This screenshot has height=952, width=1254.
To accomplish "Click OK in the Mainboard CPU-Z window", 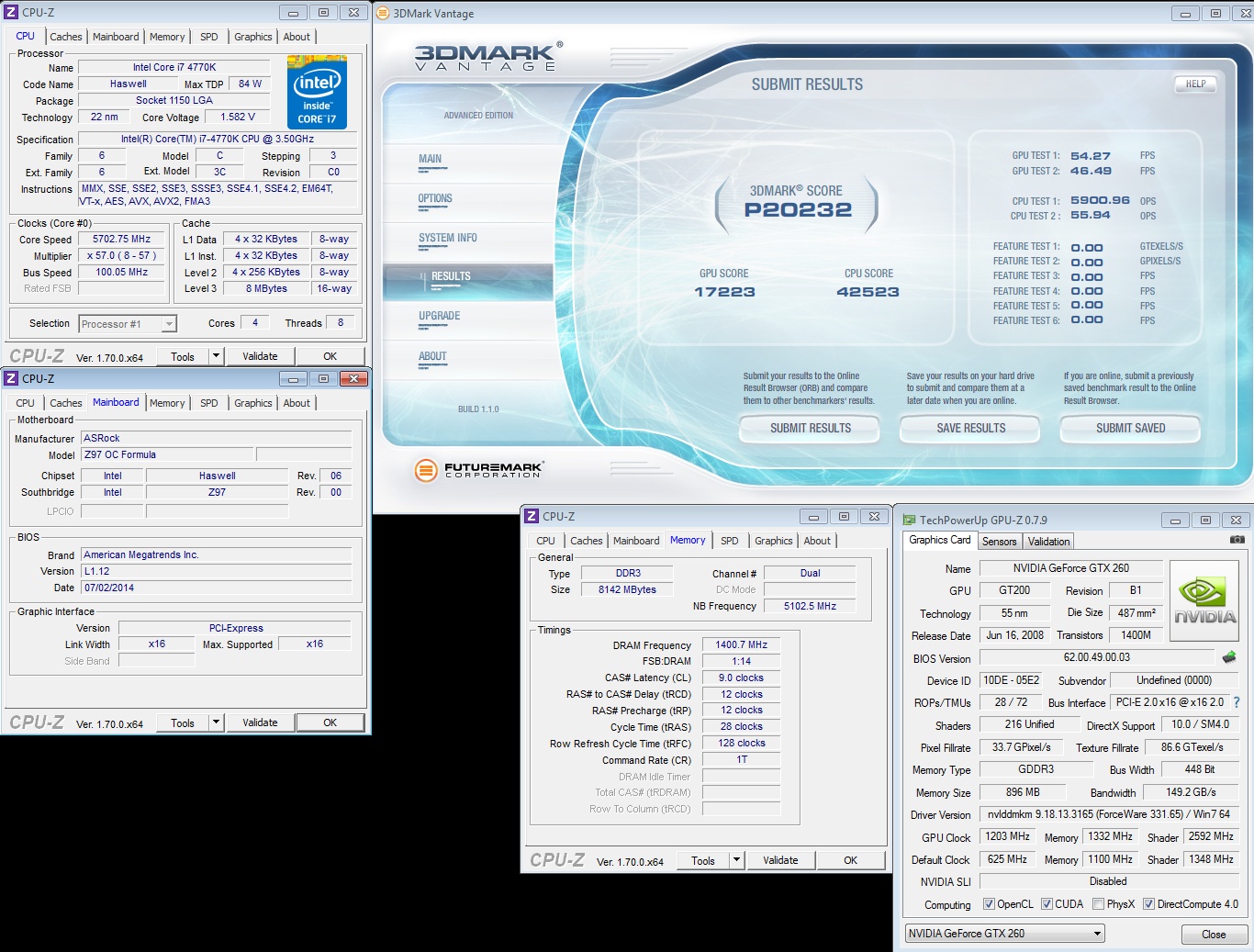I will click(330, 722).
